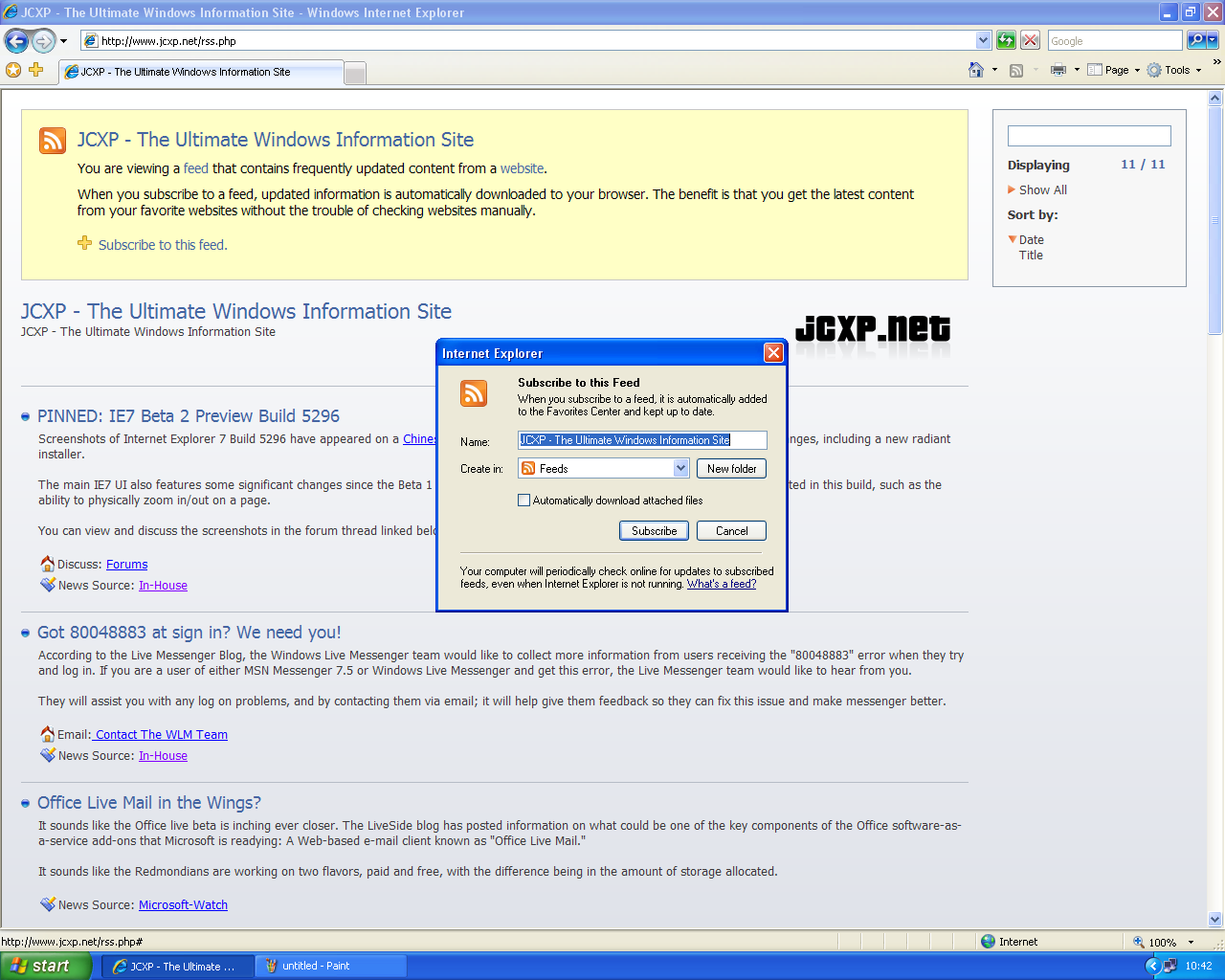This screenshot has width=1225, height=980.
Task: Close the Internet Explorer subscribe dialog
Action: click(x=773, y=353)
